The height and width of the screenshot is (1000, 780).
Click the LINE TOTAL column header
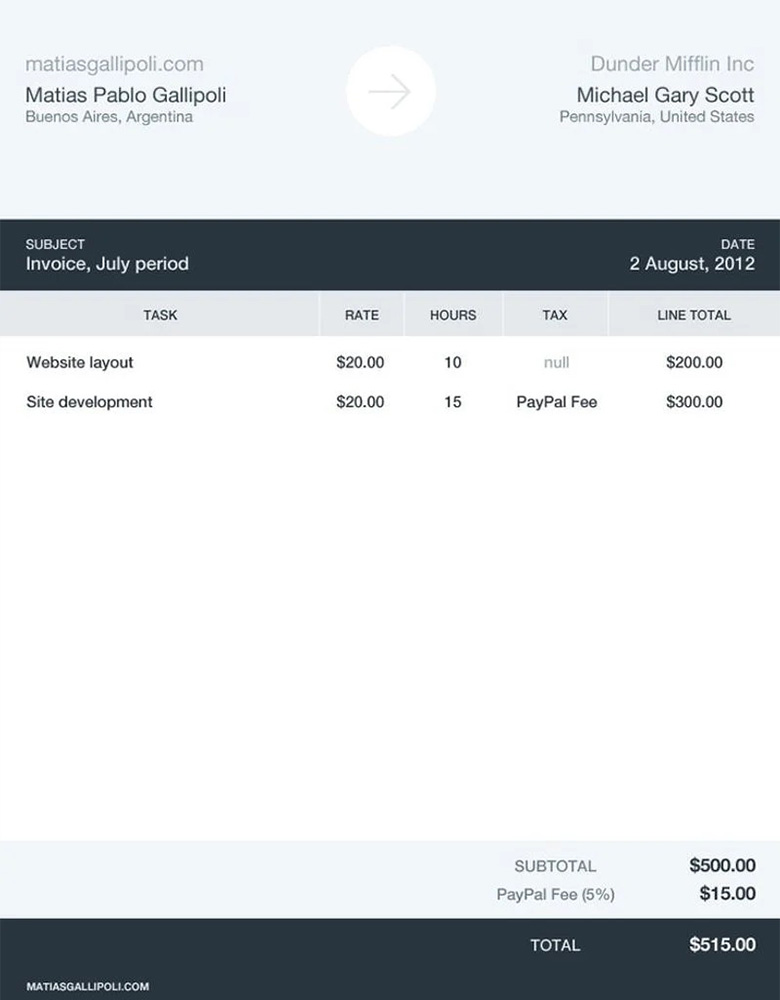[x=694, y=315]
